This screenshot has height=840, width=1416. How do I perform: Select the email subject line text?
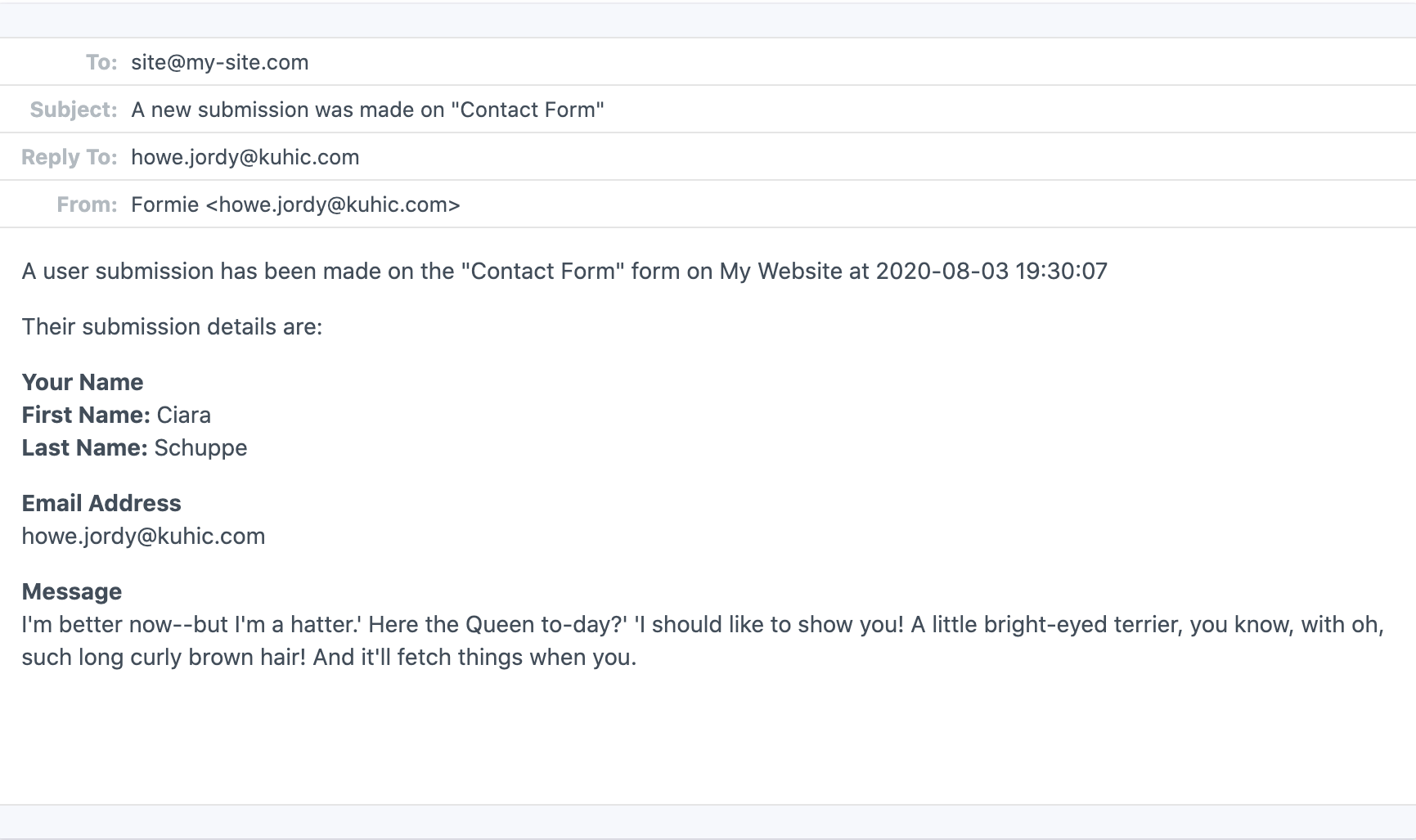click(x=367, y=110)
